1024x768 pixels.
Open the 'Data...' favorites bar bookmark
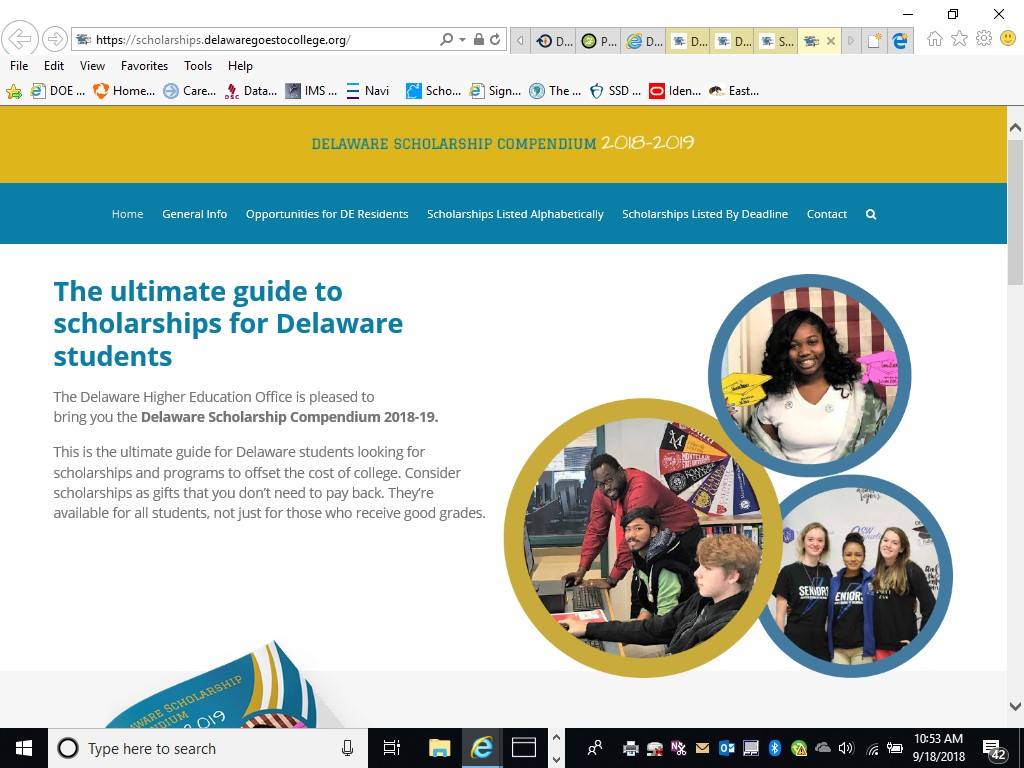(x=251, y=91)
